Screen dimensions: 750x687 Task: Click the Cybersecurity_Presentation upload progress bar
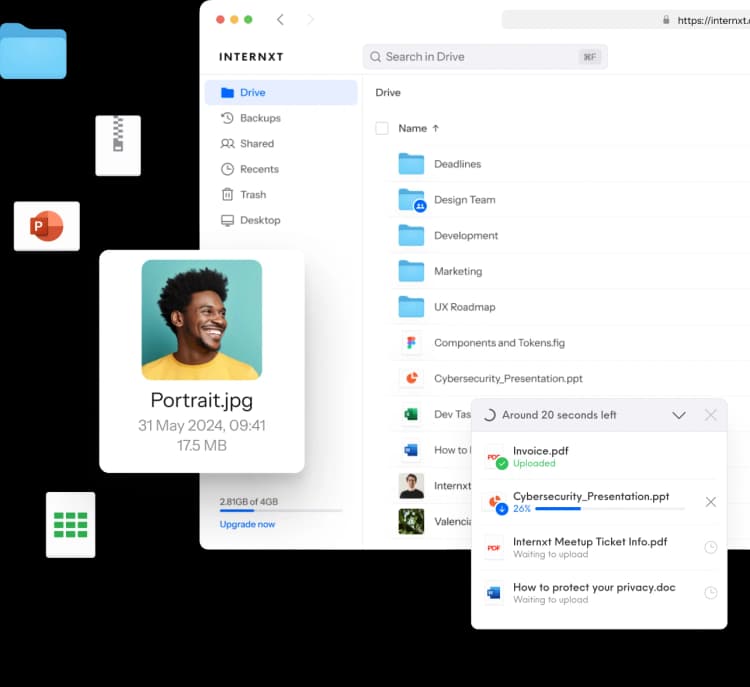coord(610,509)
